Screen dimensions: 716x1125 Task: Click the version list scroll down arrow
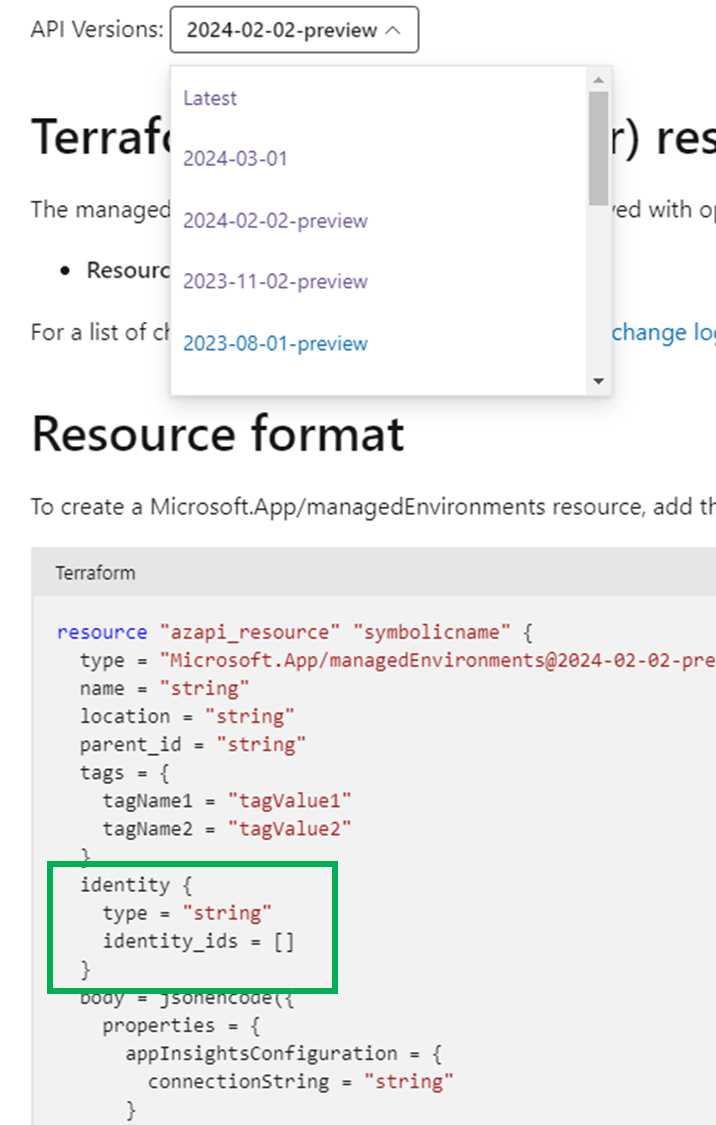[598, 382]
